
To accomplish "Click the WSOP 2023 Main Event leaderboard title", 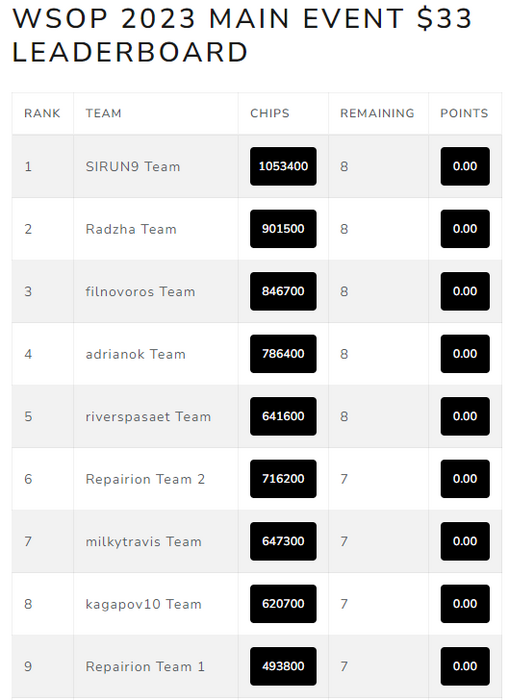I will pyautogui.click(x=242, y=35).
